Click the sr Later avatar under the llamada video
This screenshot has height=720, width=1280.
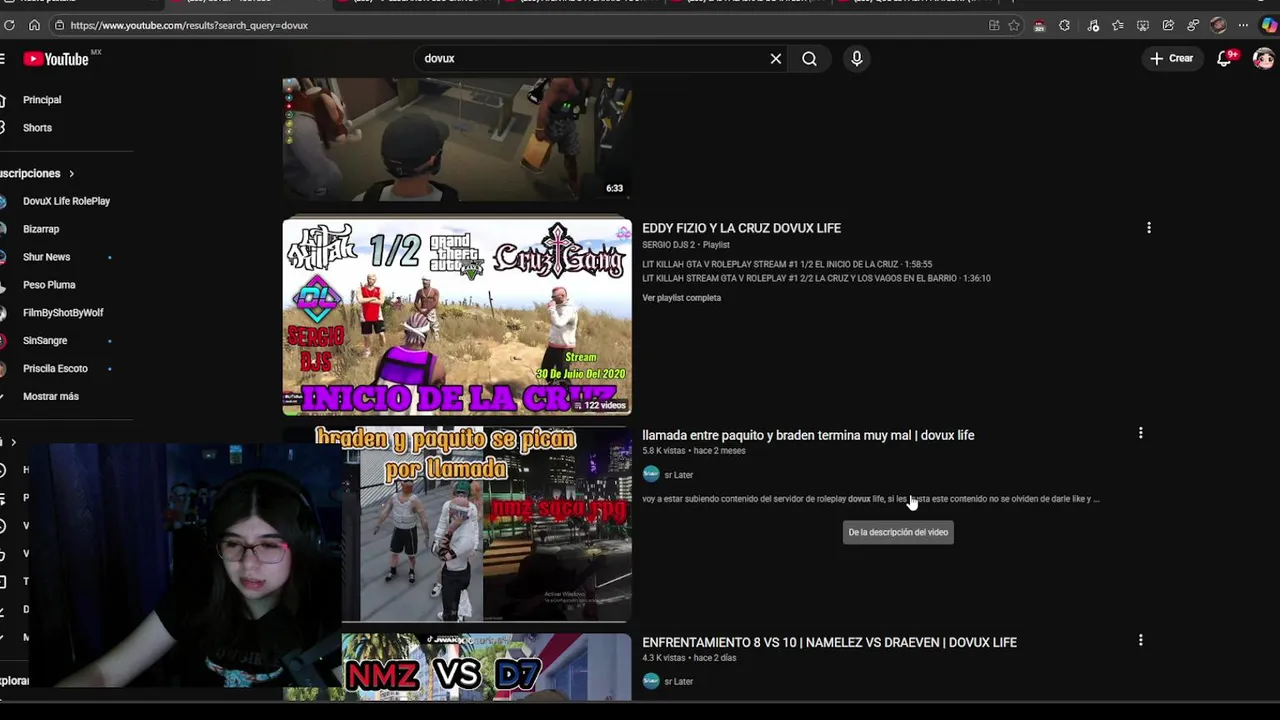651,474
